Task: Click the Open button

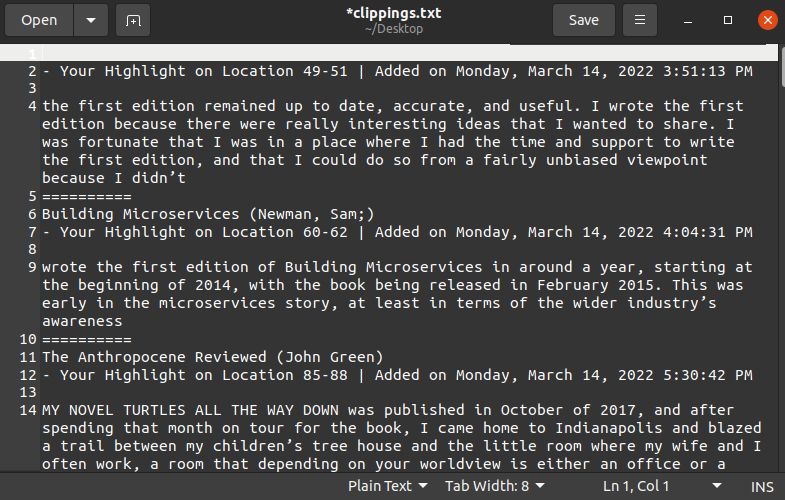Action: 39,20
